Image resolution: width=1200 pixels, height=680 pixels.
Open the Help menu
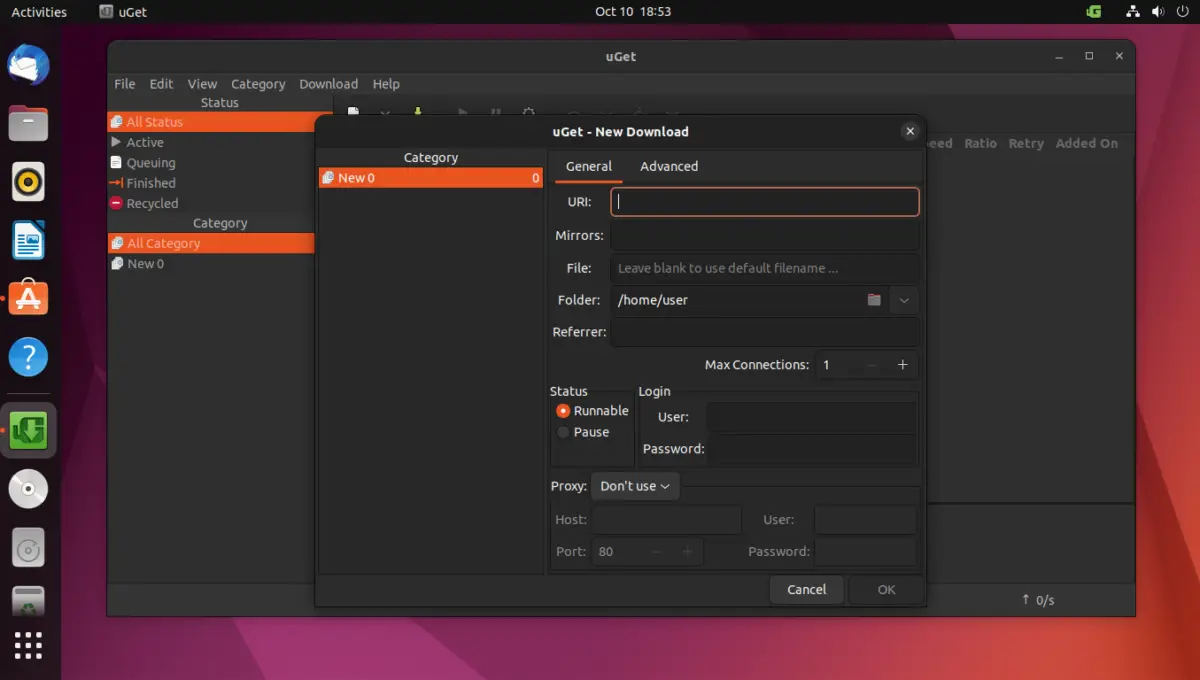coord(386,84)
